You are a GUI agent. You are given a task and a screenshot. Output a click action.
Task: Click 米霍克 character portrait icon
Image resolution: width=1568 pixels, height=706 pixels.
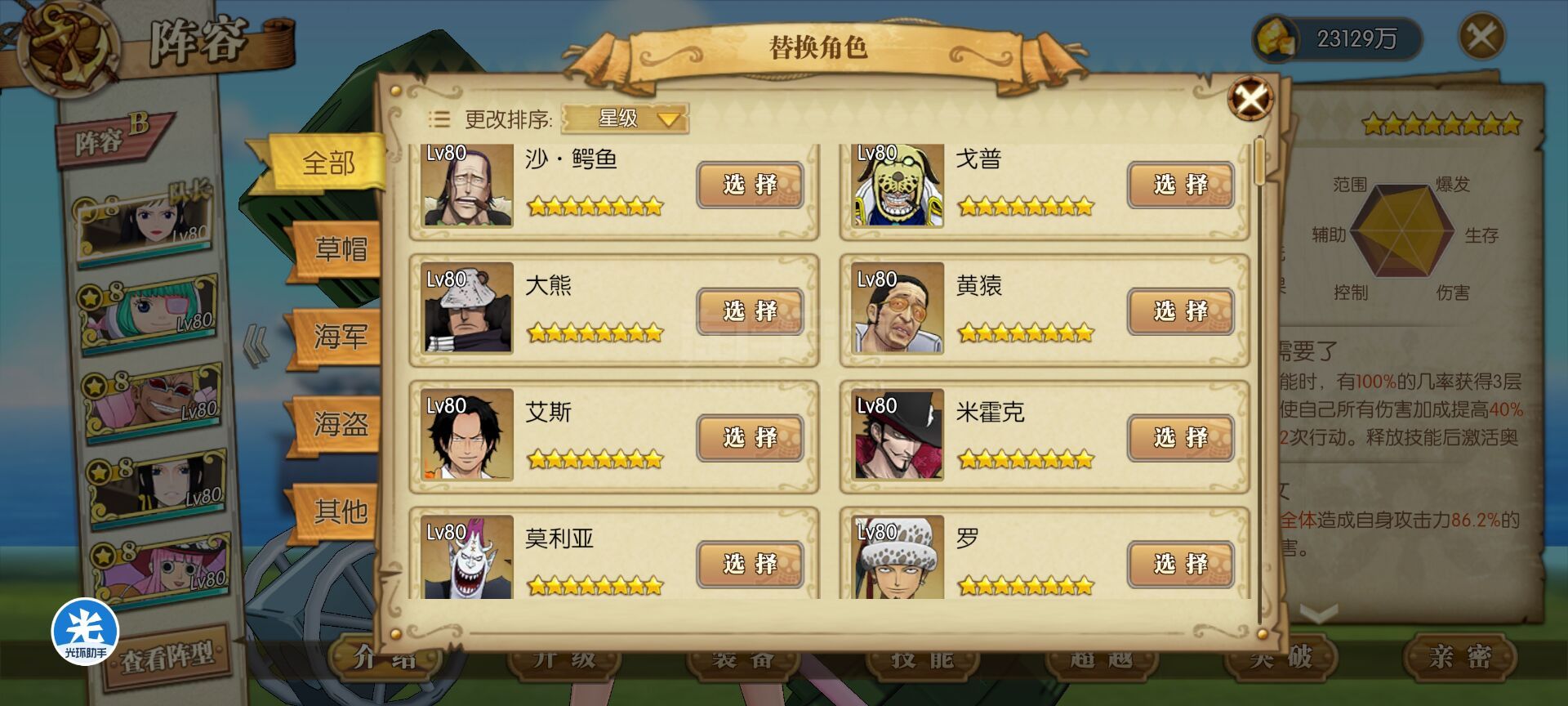tap(898, 434)
